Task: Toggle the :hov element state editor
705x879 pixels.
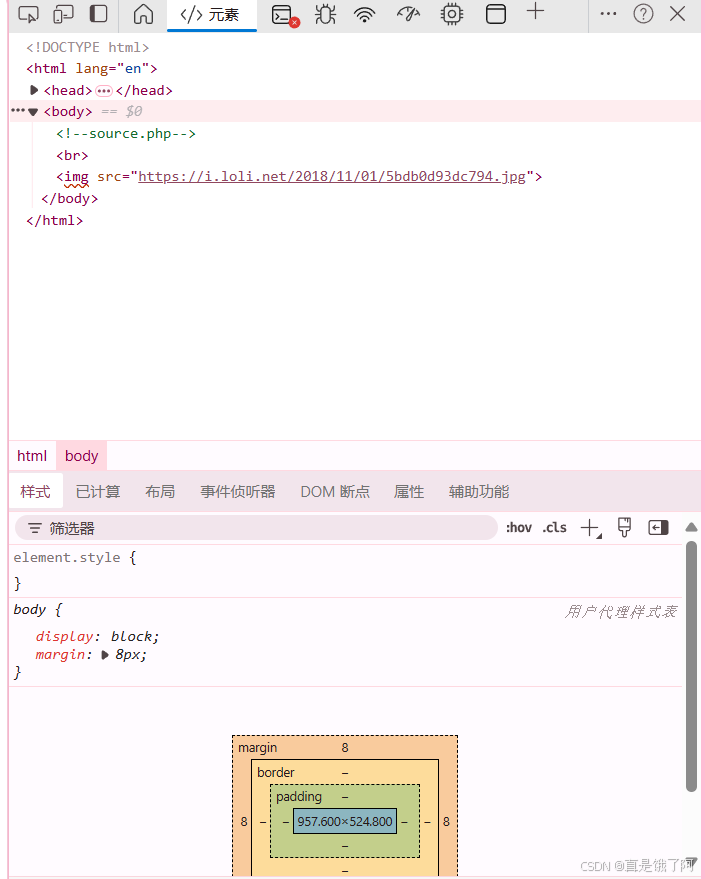Action: (x=518, y=527)
